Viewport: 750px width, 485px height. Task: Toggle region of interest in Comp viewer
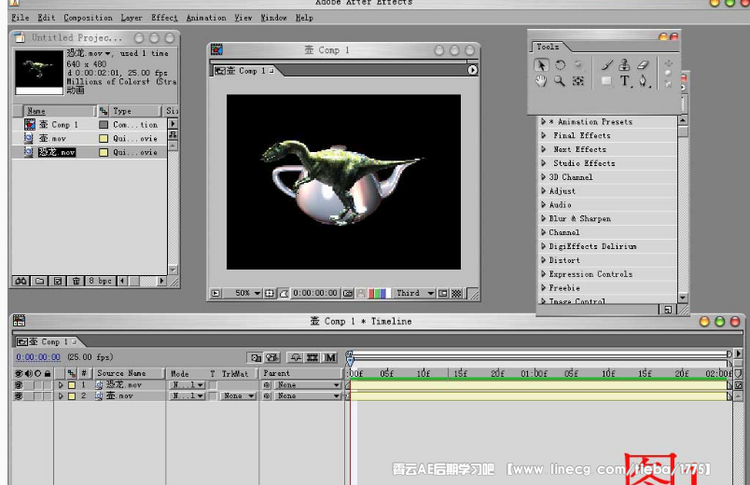(x=443, y=293)
